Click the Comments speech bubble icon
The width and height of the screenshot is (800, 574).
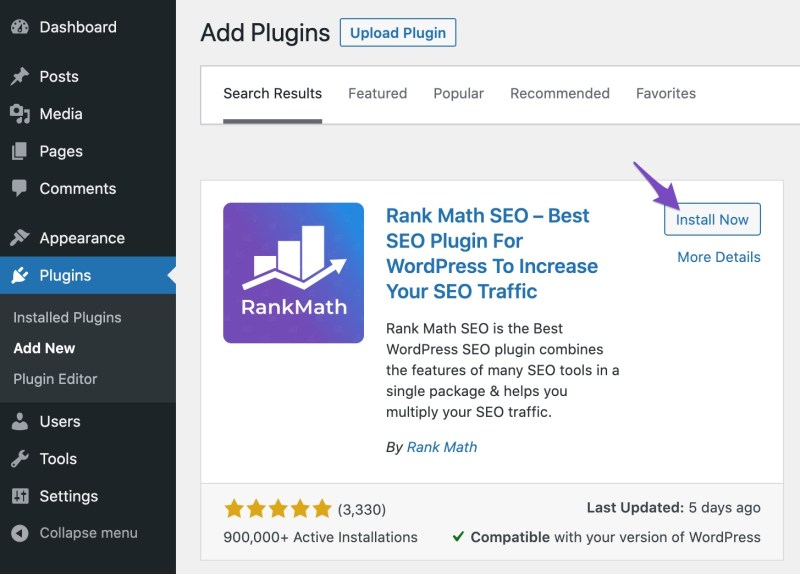[19, 189]
